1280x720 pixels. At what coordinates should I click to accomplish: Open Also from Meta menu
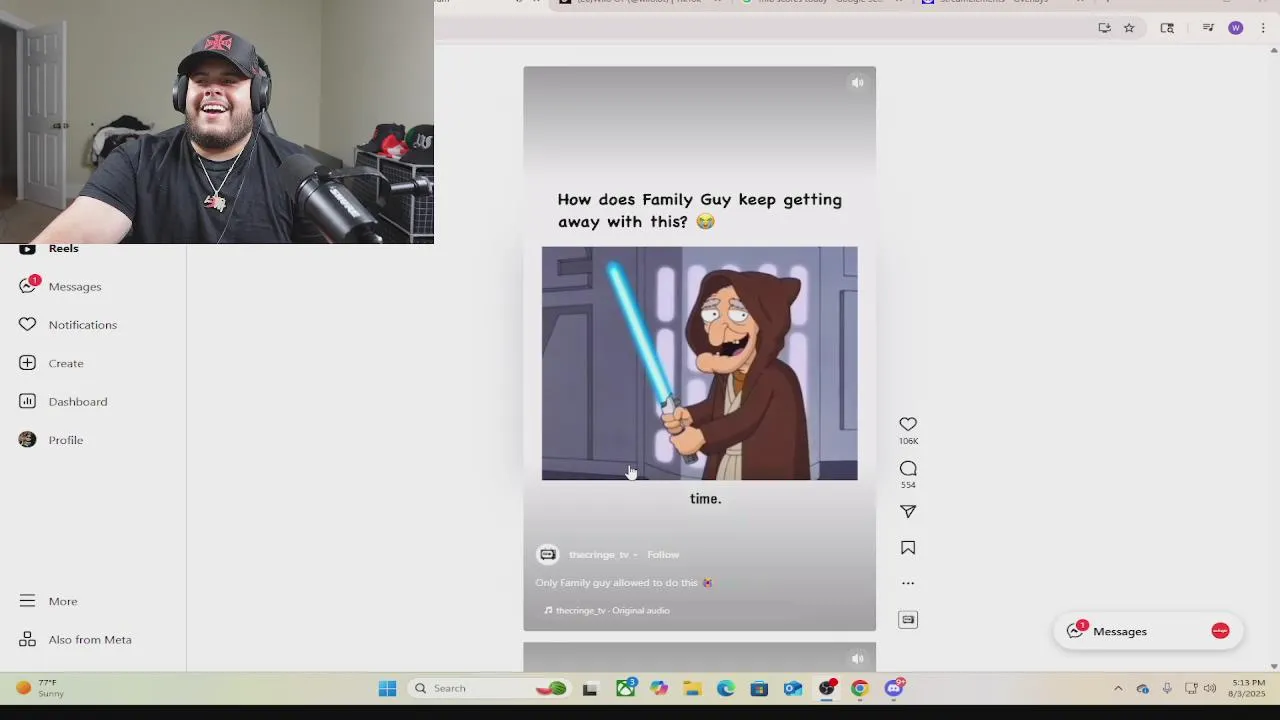coord(75,640)
